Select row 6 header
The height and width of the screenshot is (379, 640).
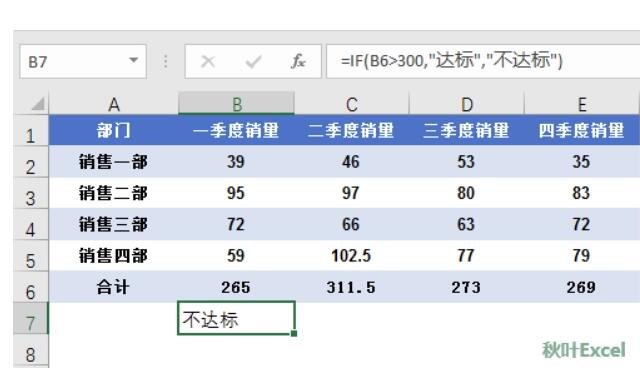pos(31,287)
